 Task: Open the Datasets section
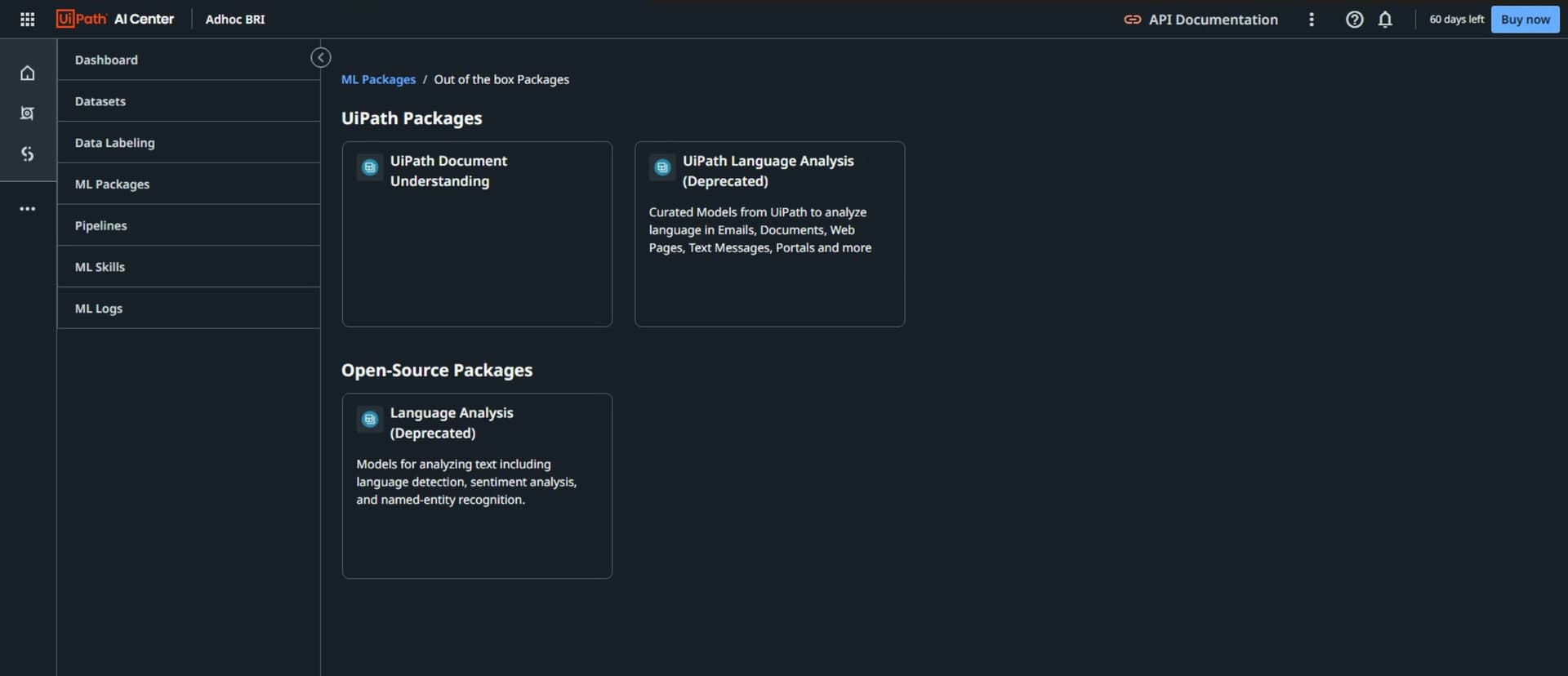[x=100, y=101]
